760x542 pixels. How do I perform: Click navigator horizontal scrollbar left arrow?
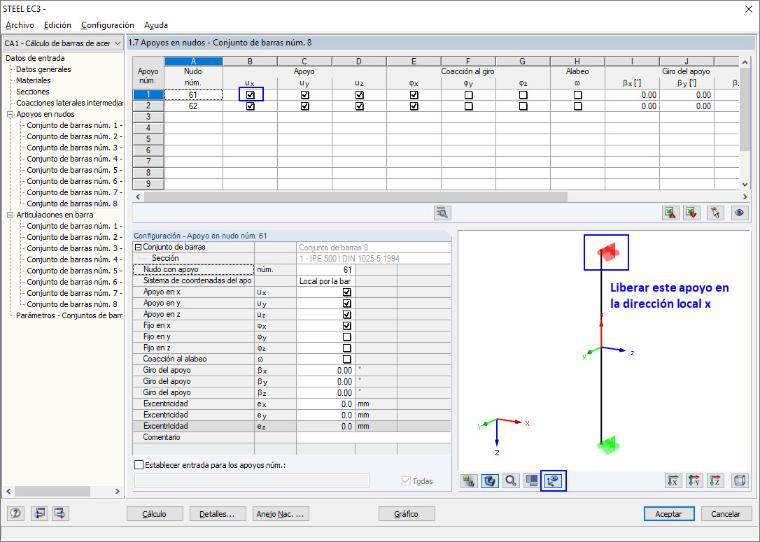(9, 491)
